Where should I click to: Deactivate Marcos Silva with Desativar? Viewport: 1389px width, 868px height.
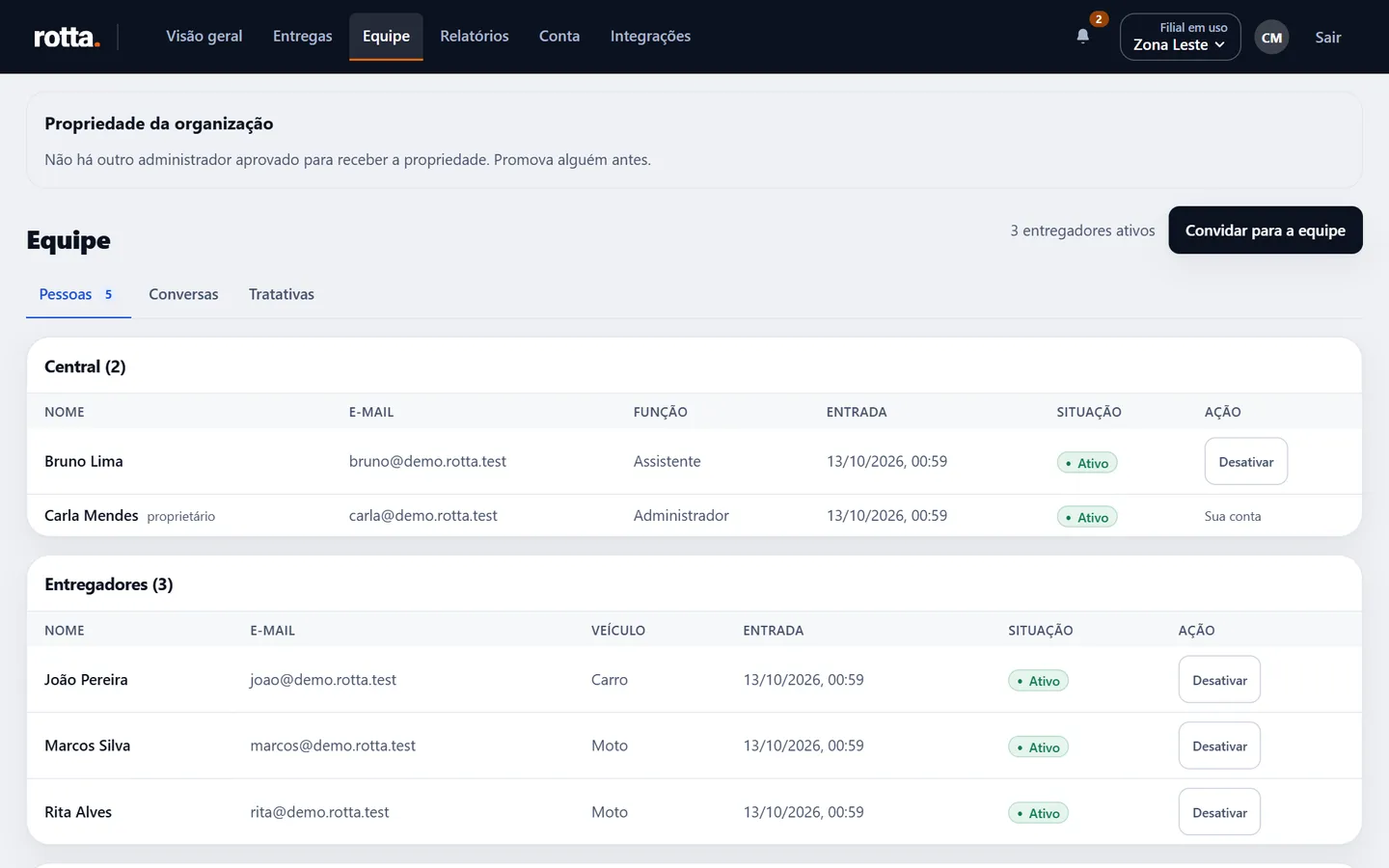[x=1219, y=746]
